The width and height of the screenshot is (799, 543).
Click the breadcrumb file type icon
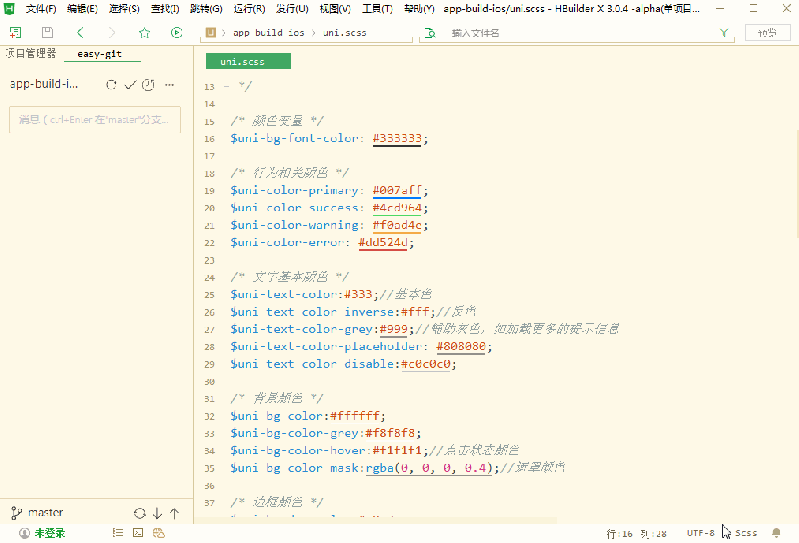[x=210, y=33]
